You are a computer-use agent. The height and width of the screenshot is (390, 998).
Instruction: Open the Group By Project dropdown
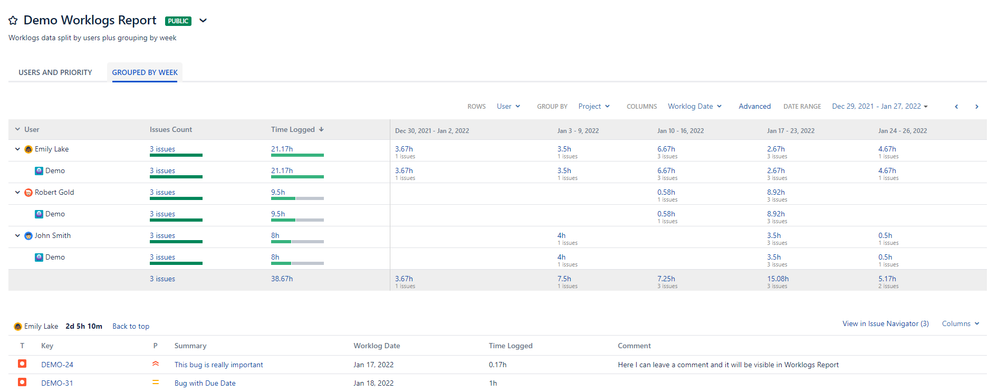[594, 106]
